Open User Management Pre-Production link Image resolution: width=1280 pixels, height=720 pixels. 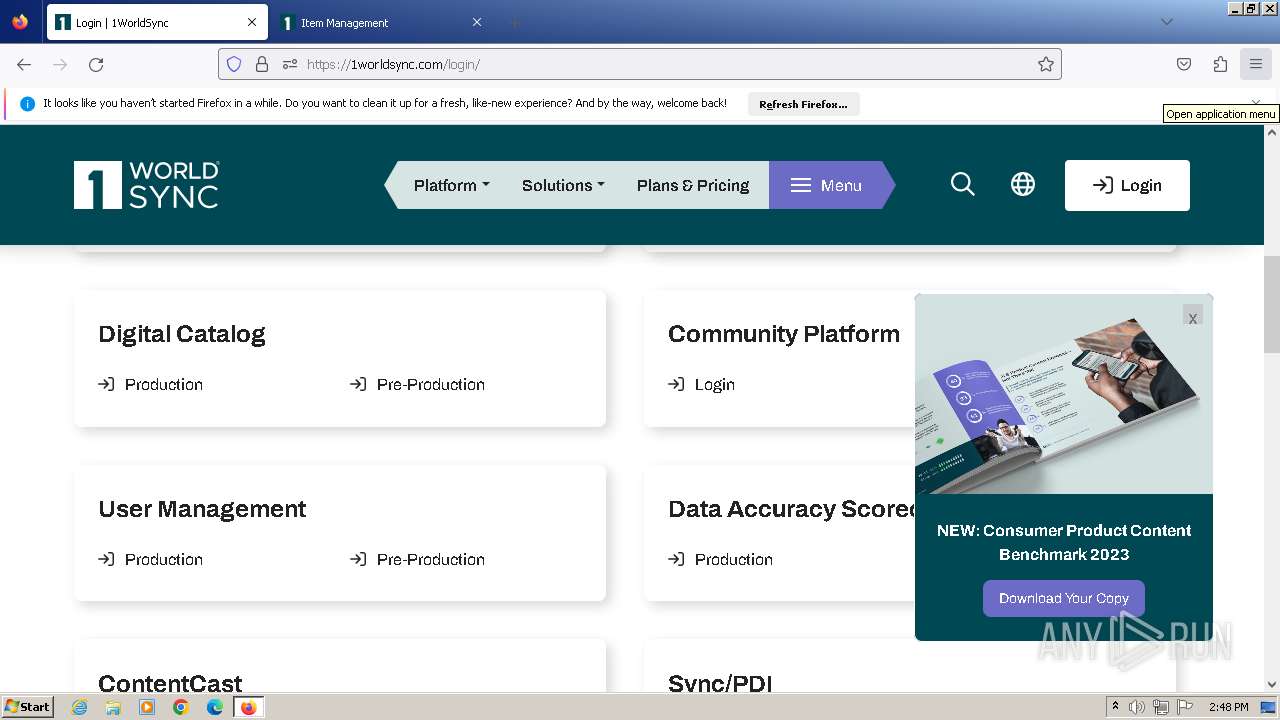point(418,559)
